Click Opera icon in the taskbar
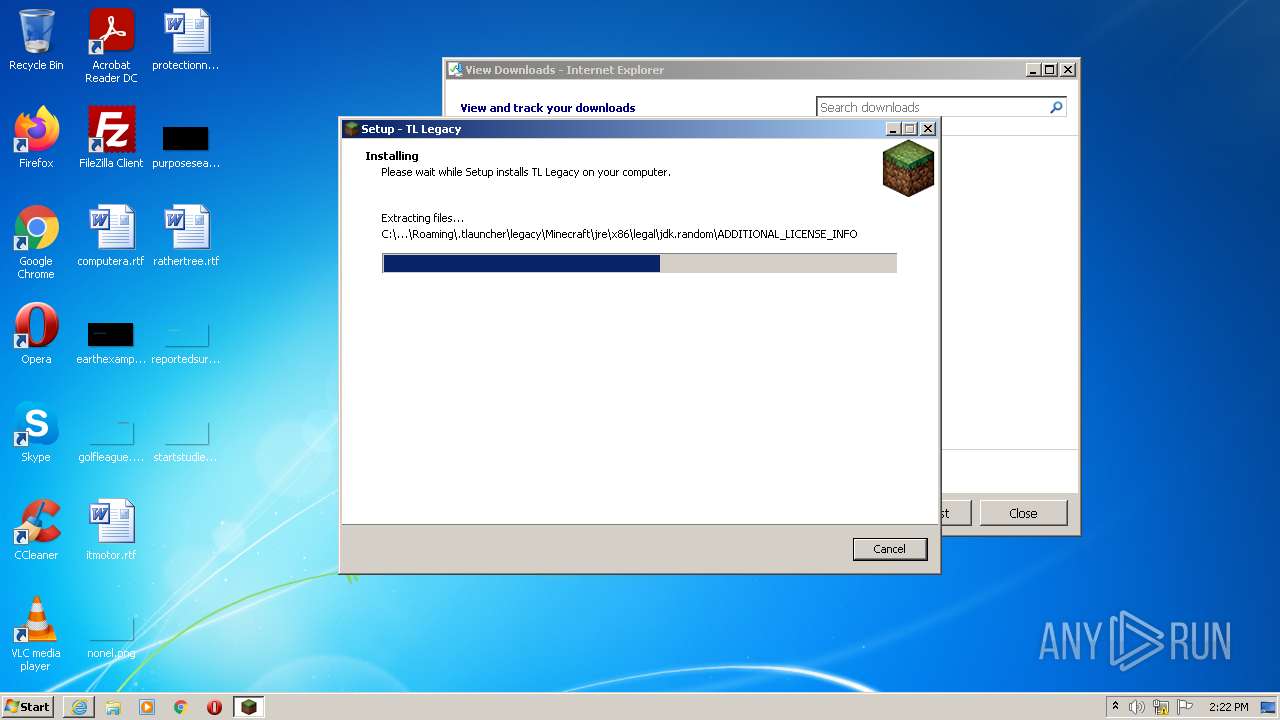The height and width of the screenshot is (720, 1280). [214, 707]
